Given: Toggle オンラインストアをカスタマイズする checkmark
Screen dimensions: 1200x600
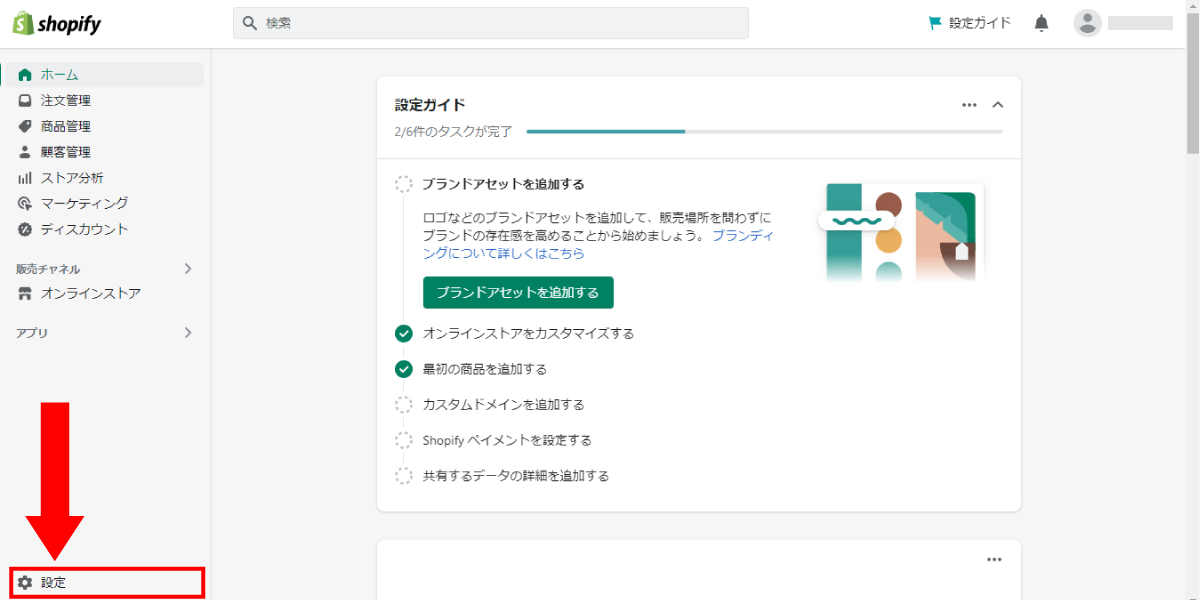Looking at the screenshot, I should click(x=403, y=333).
